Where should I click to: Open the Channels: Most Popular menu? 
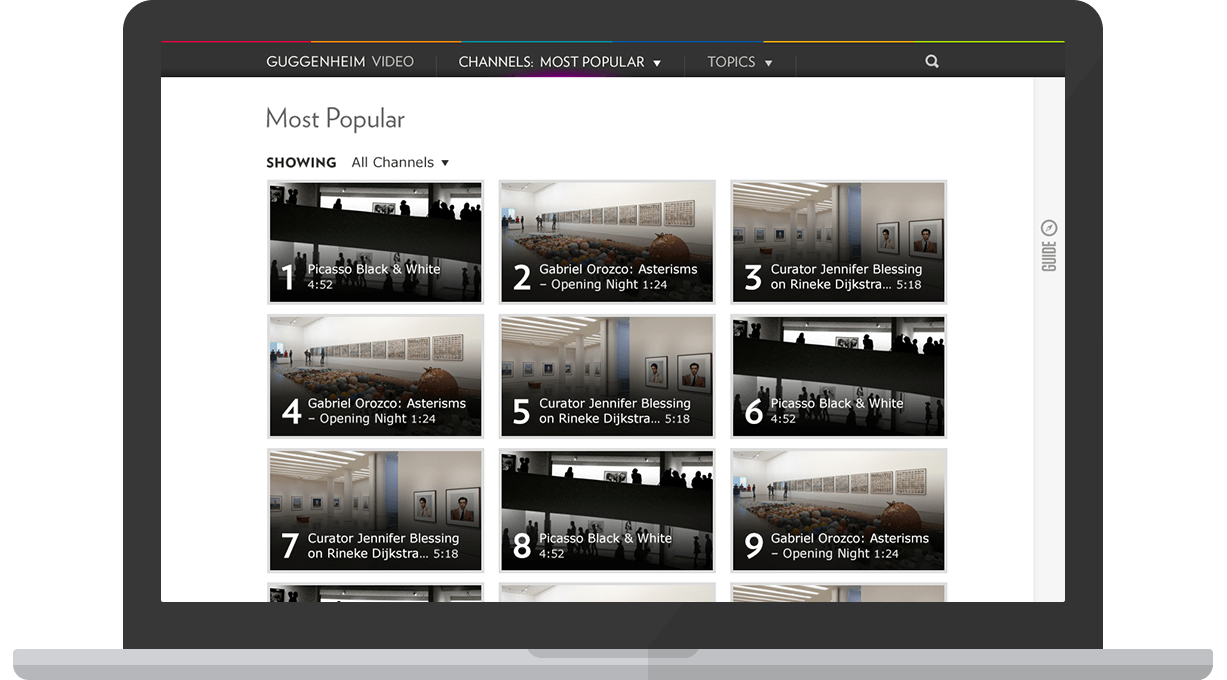(x=551, y=62)
